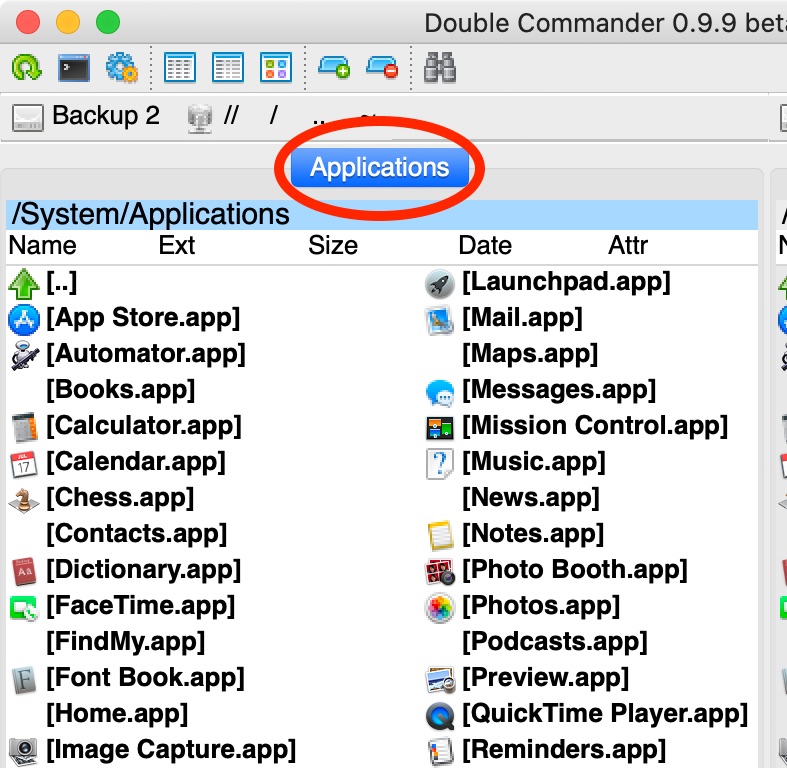Sort by the Name column header
The height and width of the screenshot is (768, 787).
click(43, 246)
